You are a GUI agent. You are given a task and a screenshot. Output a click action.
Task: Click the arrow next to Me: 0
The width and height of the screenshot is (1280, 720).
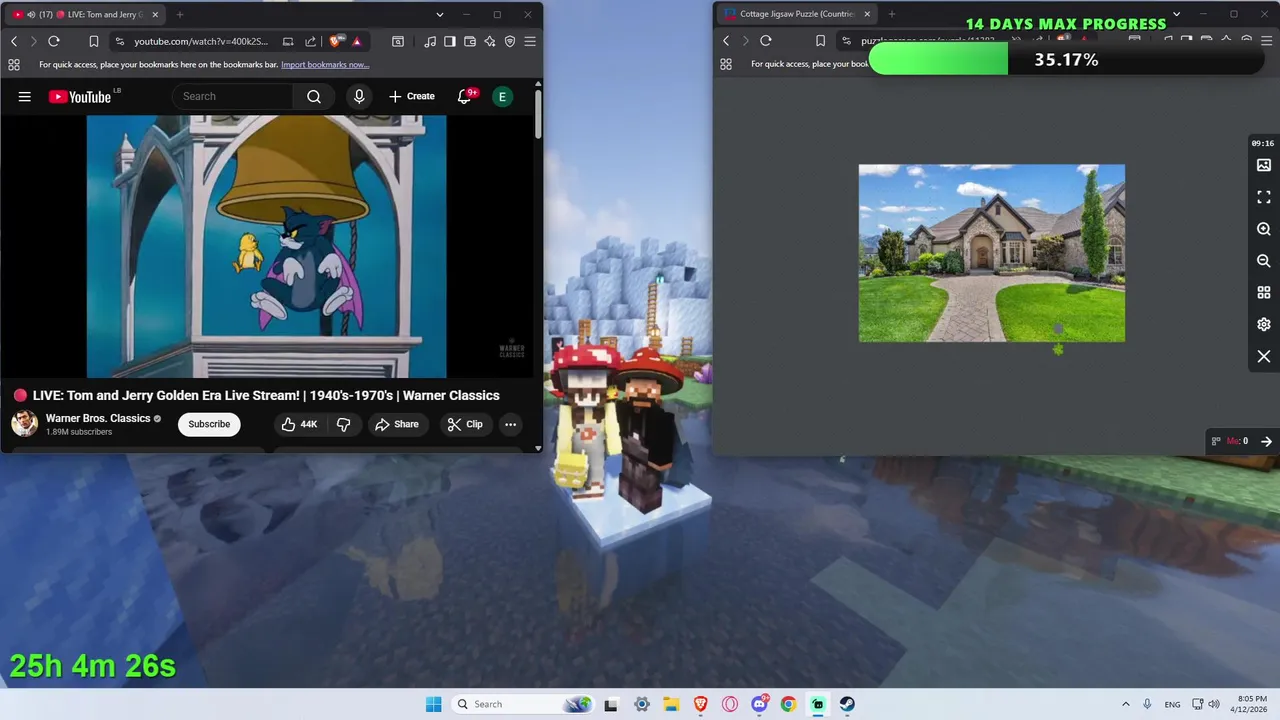(1266, 441)
